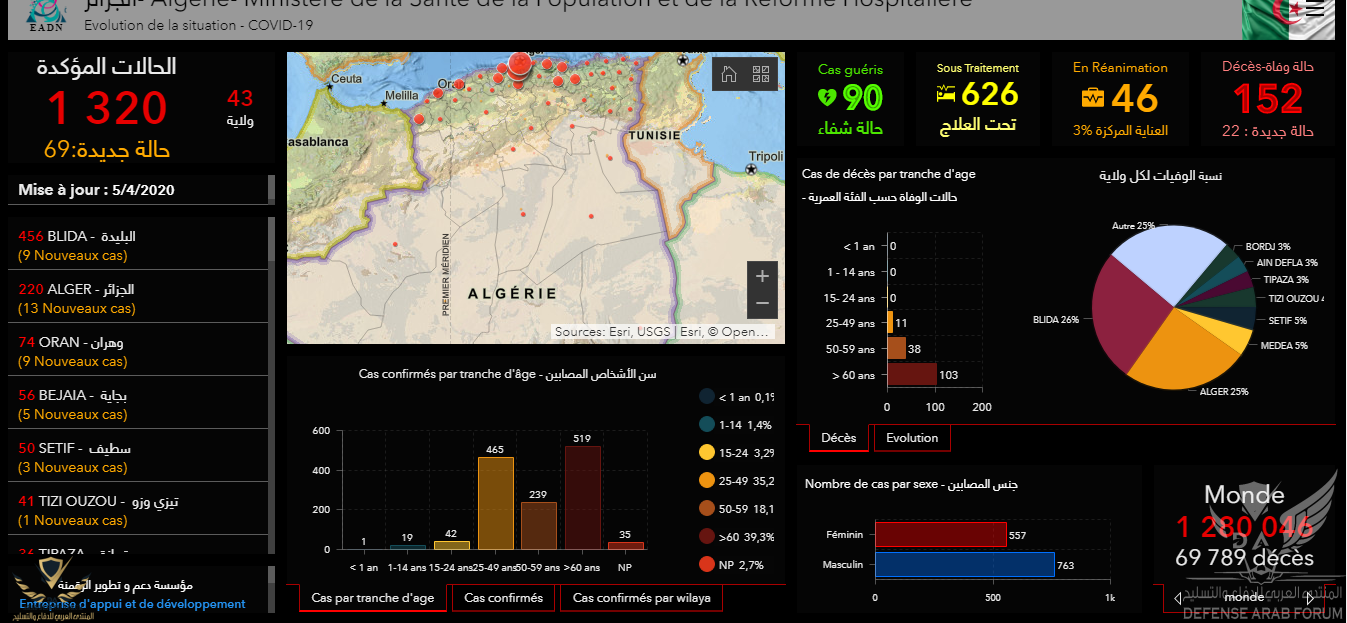Click the deaths indicator showing 152
Screen dimensions: 1347x623
[x=1268, y=99]
